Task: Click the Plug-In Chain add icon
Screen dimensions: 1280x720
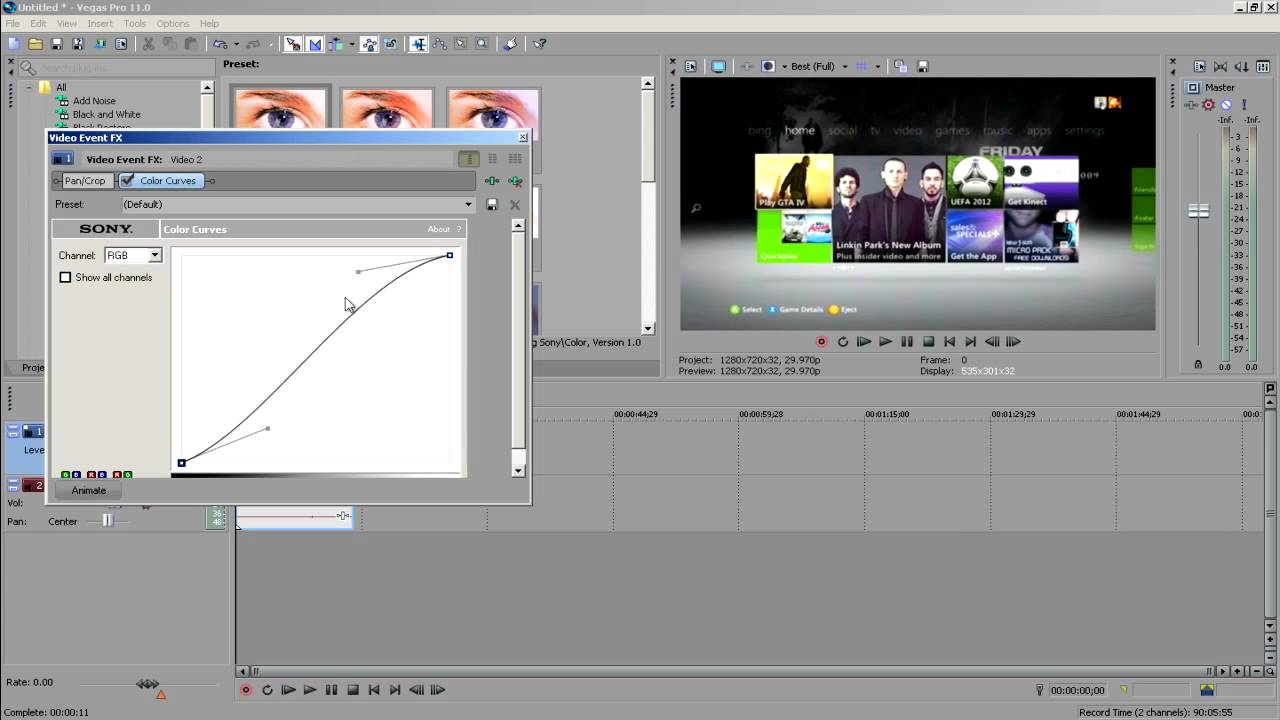Action: pyautogui.click(x=492, y=181)
